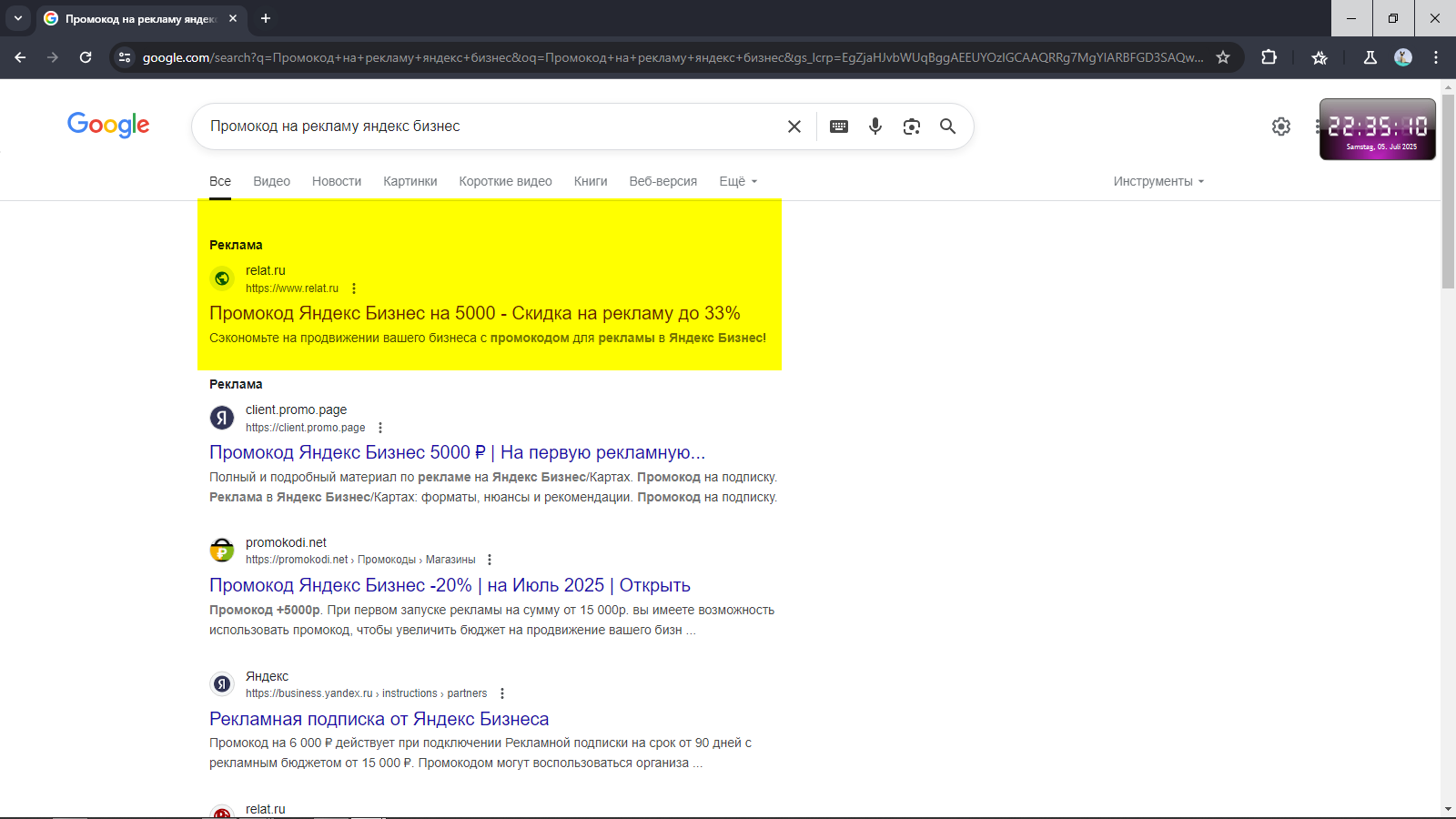1456x819 pixels.
Task: Open the Инструменты dropdown
Action: (1158, 181)
